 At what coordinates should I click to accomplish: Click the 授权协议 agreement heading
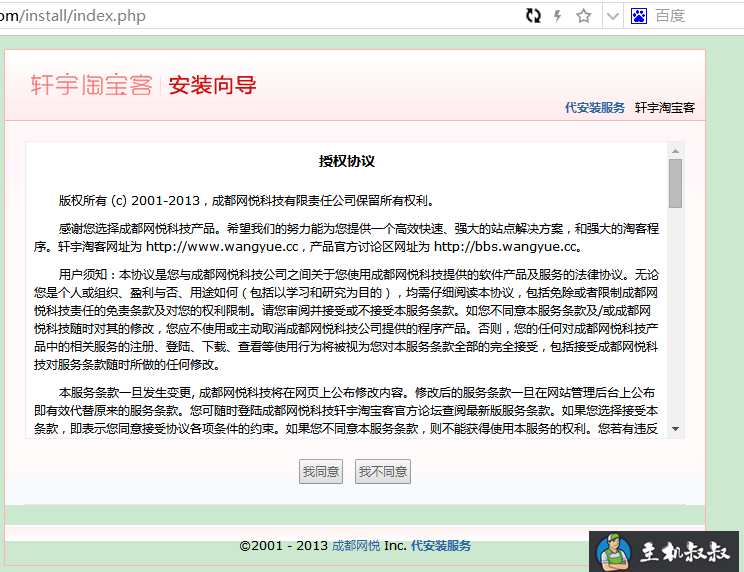tap(346, 161)
